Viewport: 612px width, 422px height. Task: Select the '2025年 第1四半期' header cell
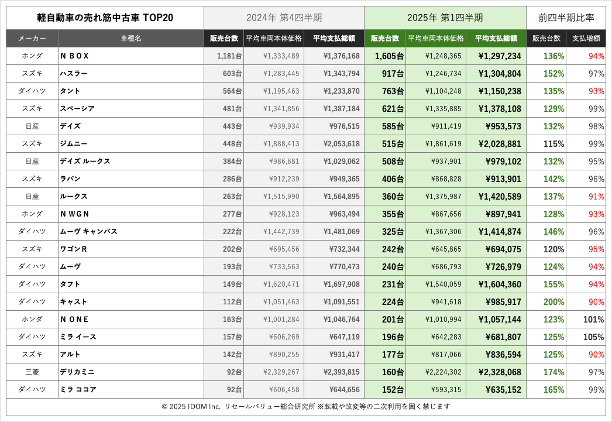[445, 18]
